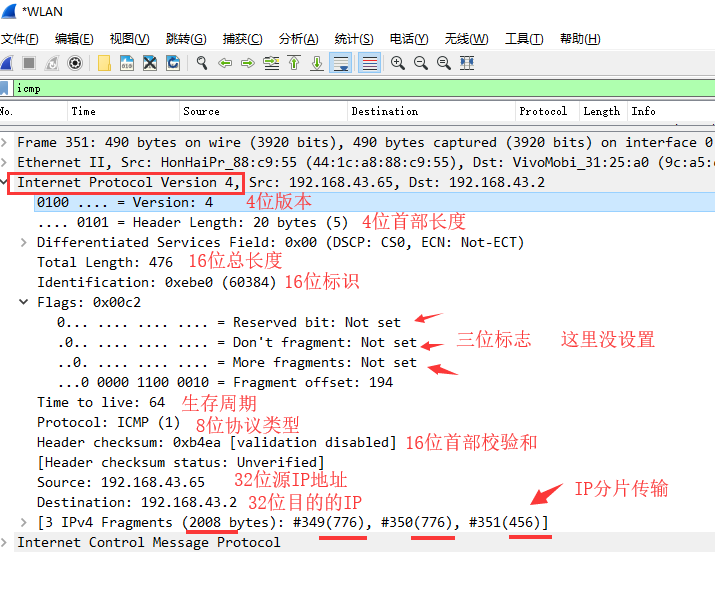
Task: Open capture options gear icon
Action: tap(75, 63)
